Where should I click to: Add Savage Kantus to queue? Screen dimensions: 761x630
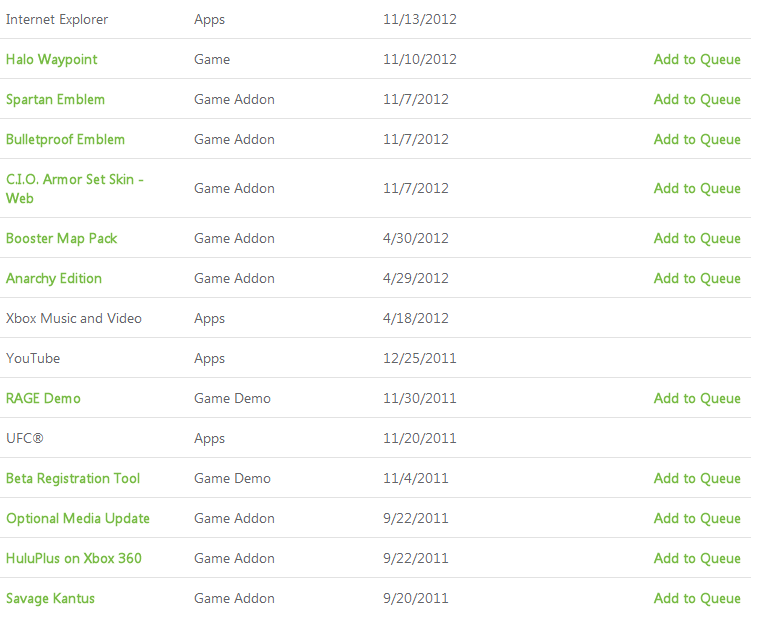point(697,598)
